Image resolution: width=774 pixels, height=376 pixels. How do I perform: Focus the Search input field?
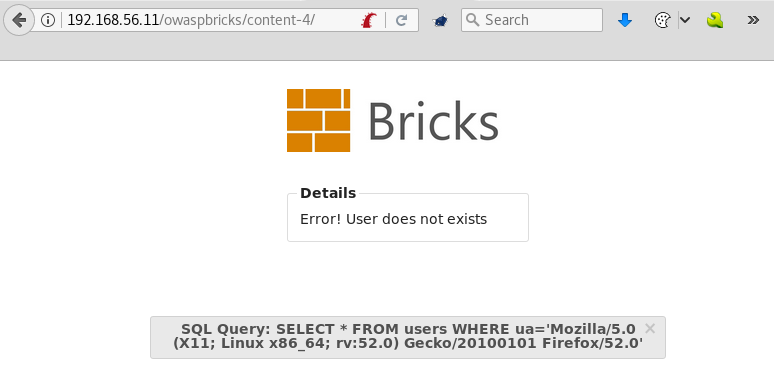point(532,20)
